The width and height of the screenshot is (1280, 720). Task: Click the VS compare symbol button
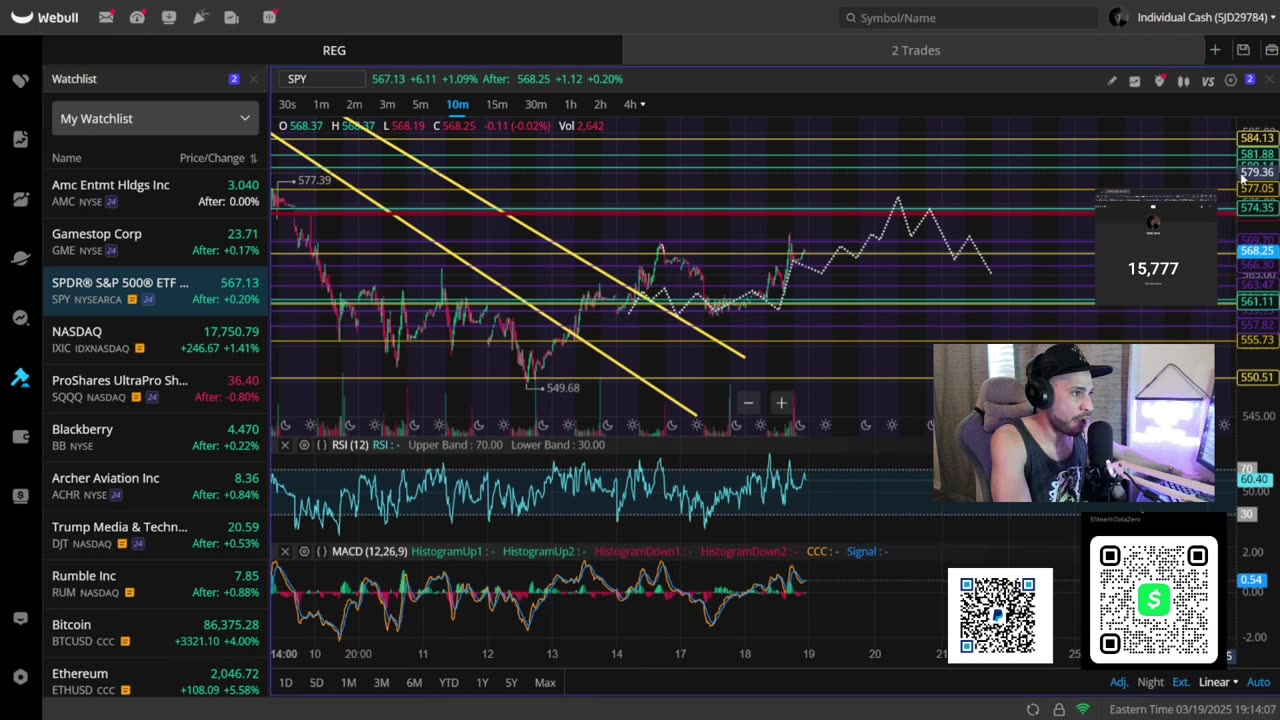(x=1208, y=80)
